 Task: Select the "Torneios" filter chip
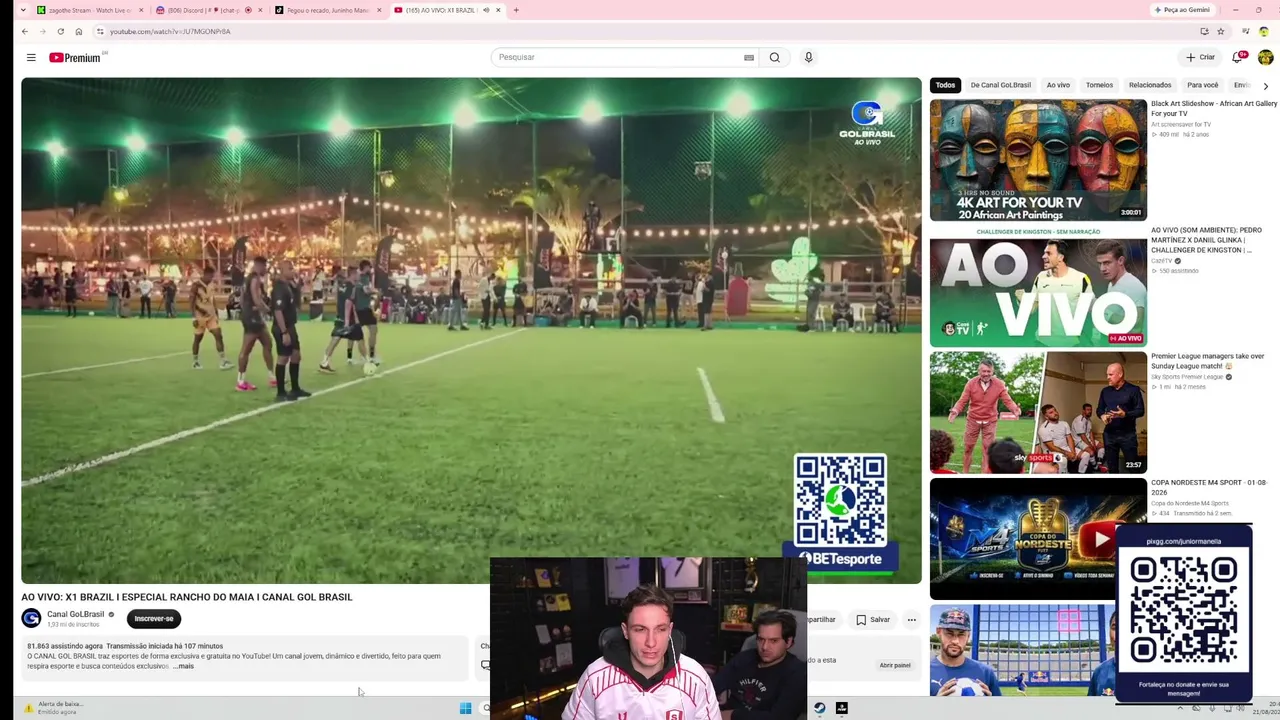(x=1099, y=85)
